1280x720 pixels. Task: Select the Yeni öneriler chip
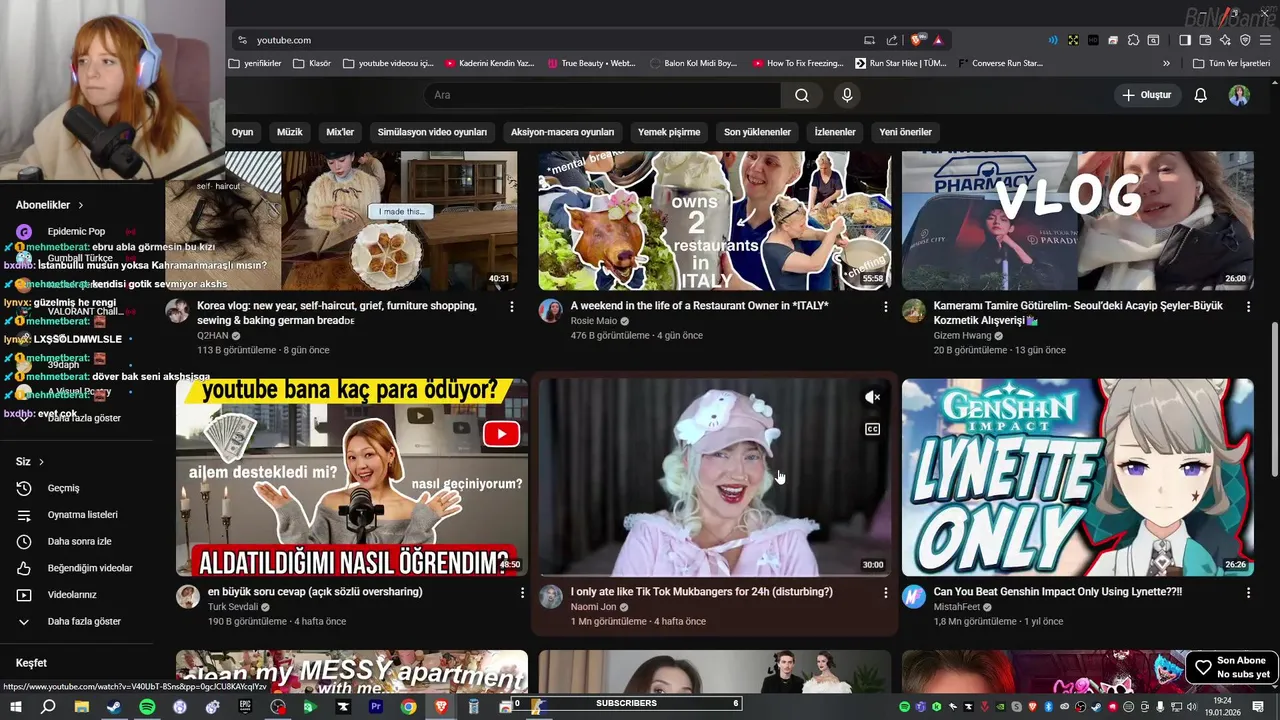click(905, 132)
